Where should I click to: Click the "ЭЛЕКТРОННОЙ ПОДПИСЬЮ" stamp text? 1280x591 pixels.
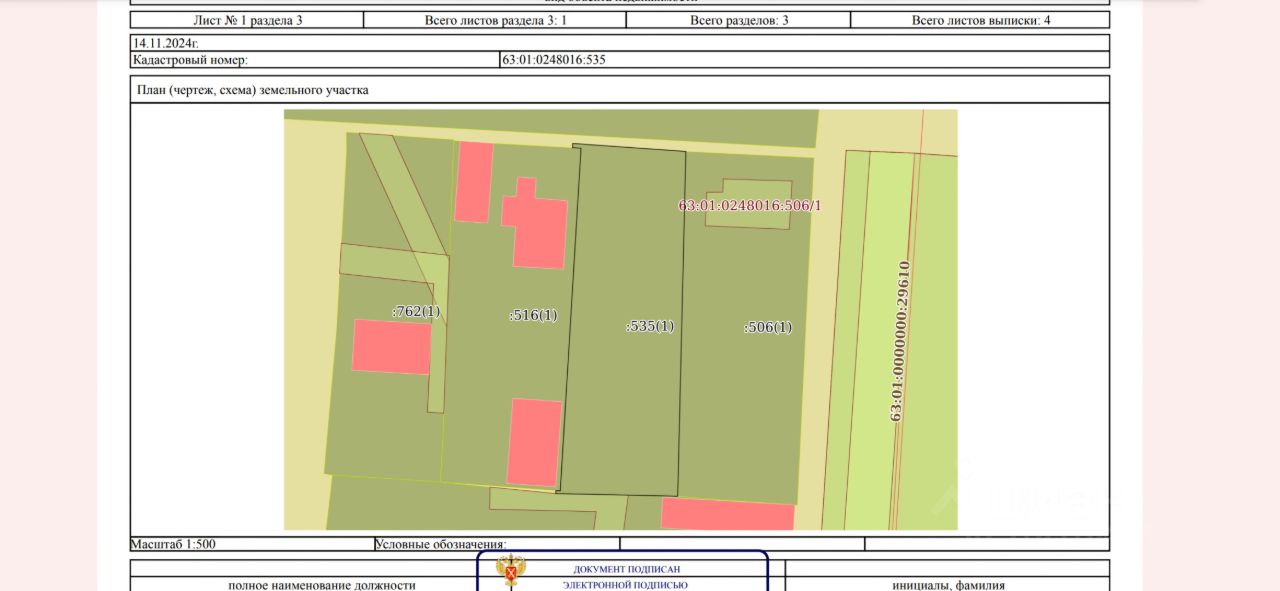625,585
